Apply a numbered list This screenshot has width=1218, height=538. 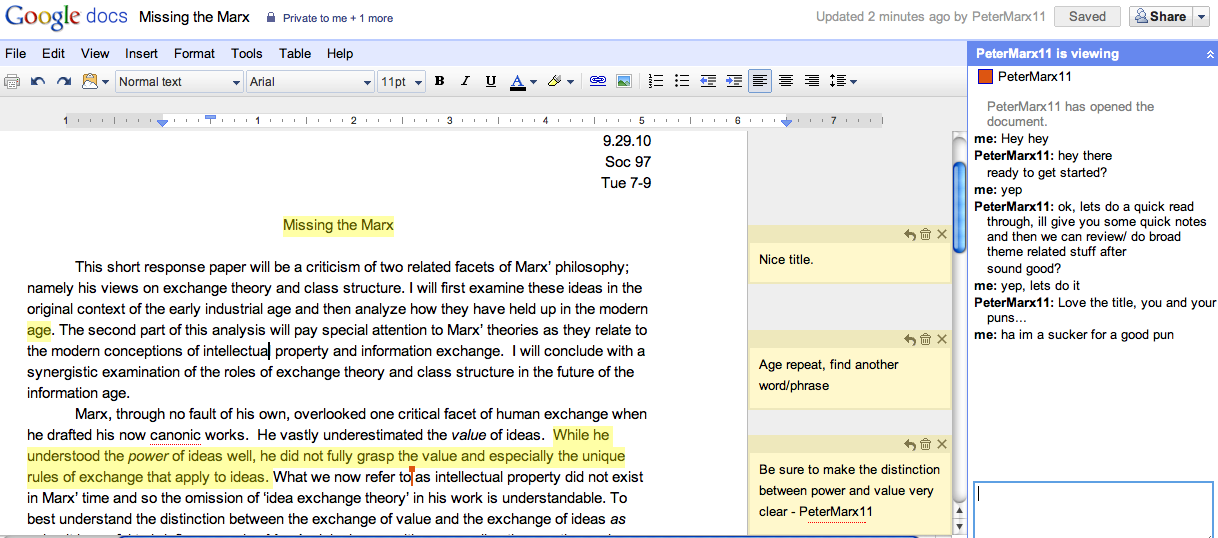[x=656, y=82]
